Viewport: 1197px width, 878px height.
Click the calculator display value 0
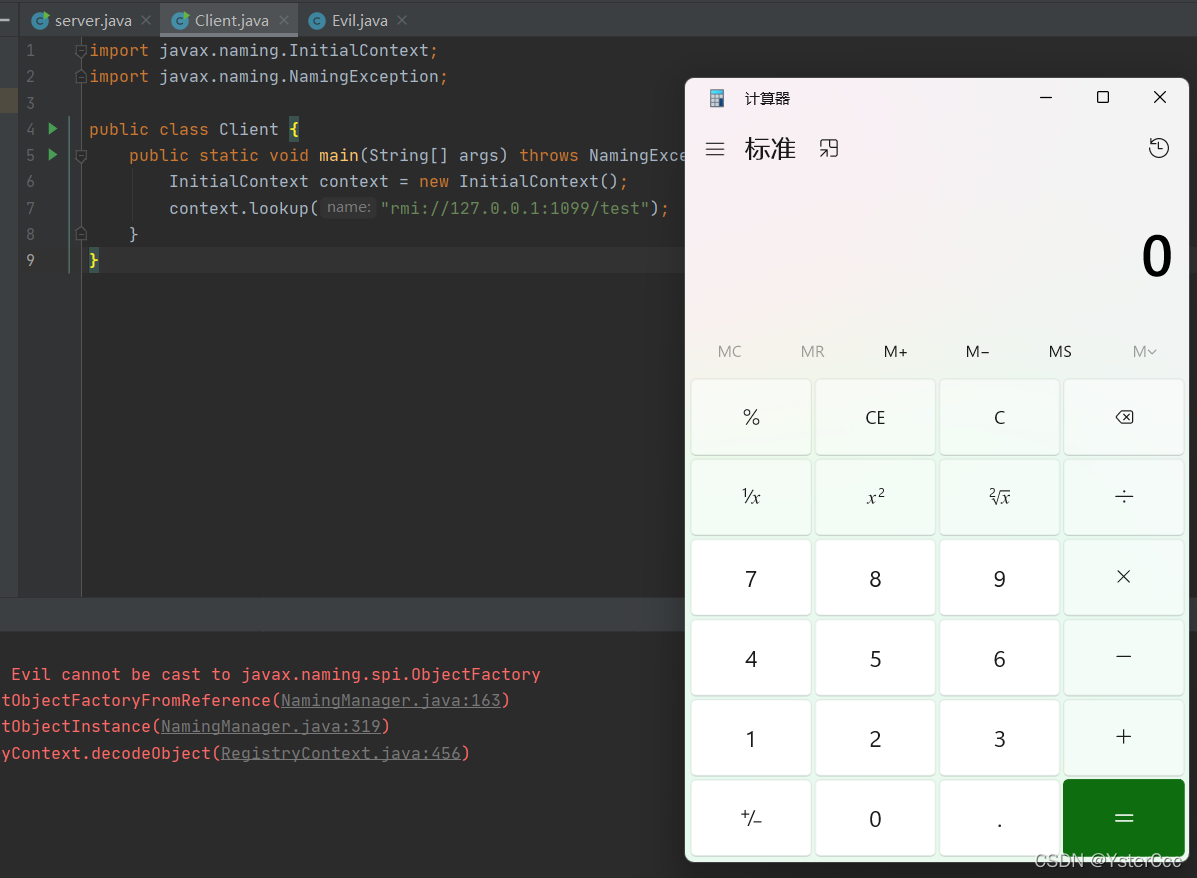click(1156, 256)
